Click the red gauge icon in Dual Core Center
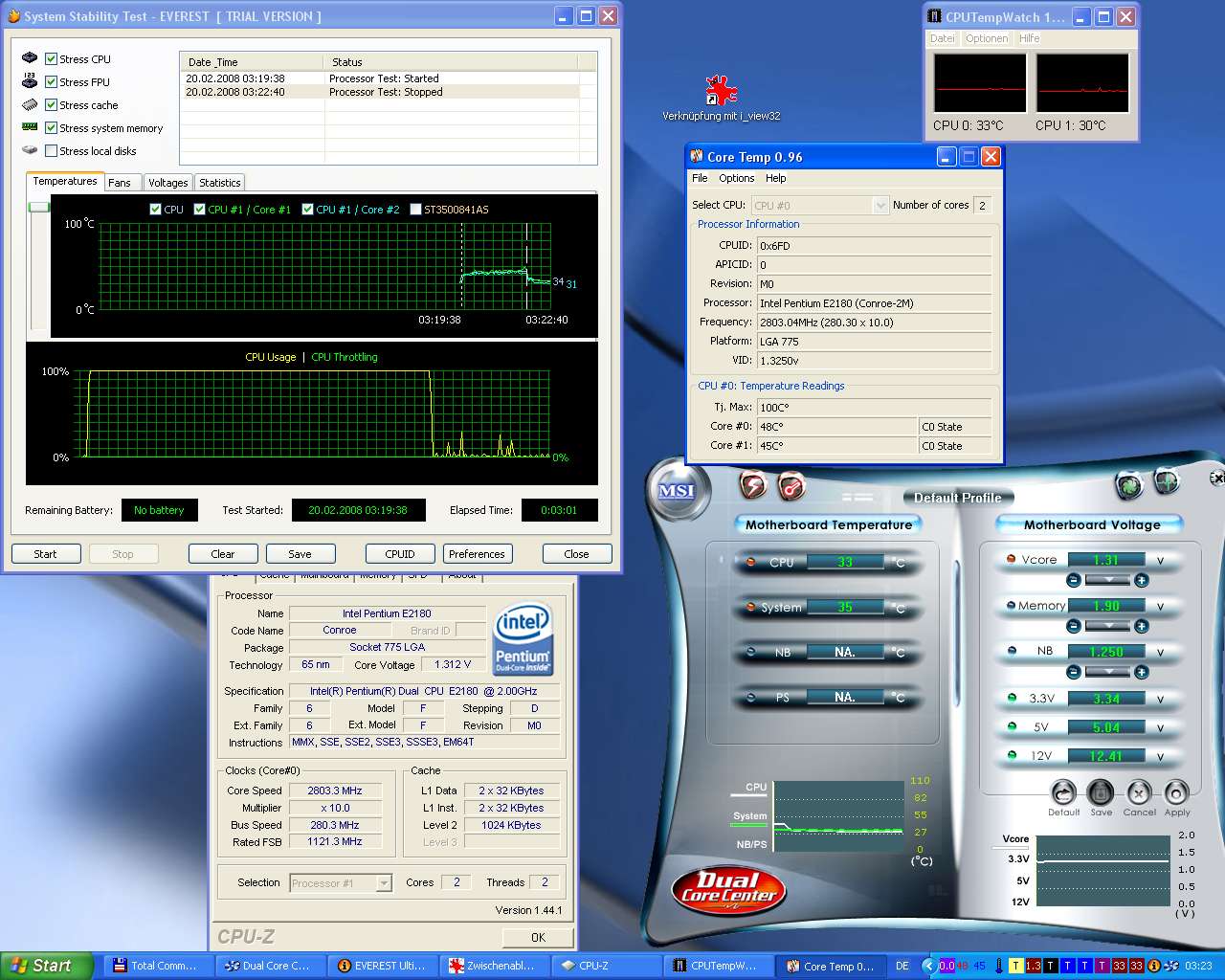This screenshot has height=980, width=1225. [791, 486]
